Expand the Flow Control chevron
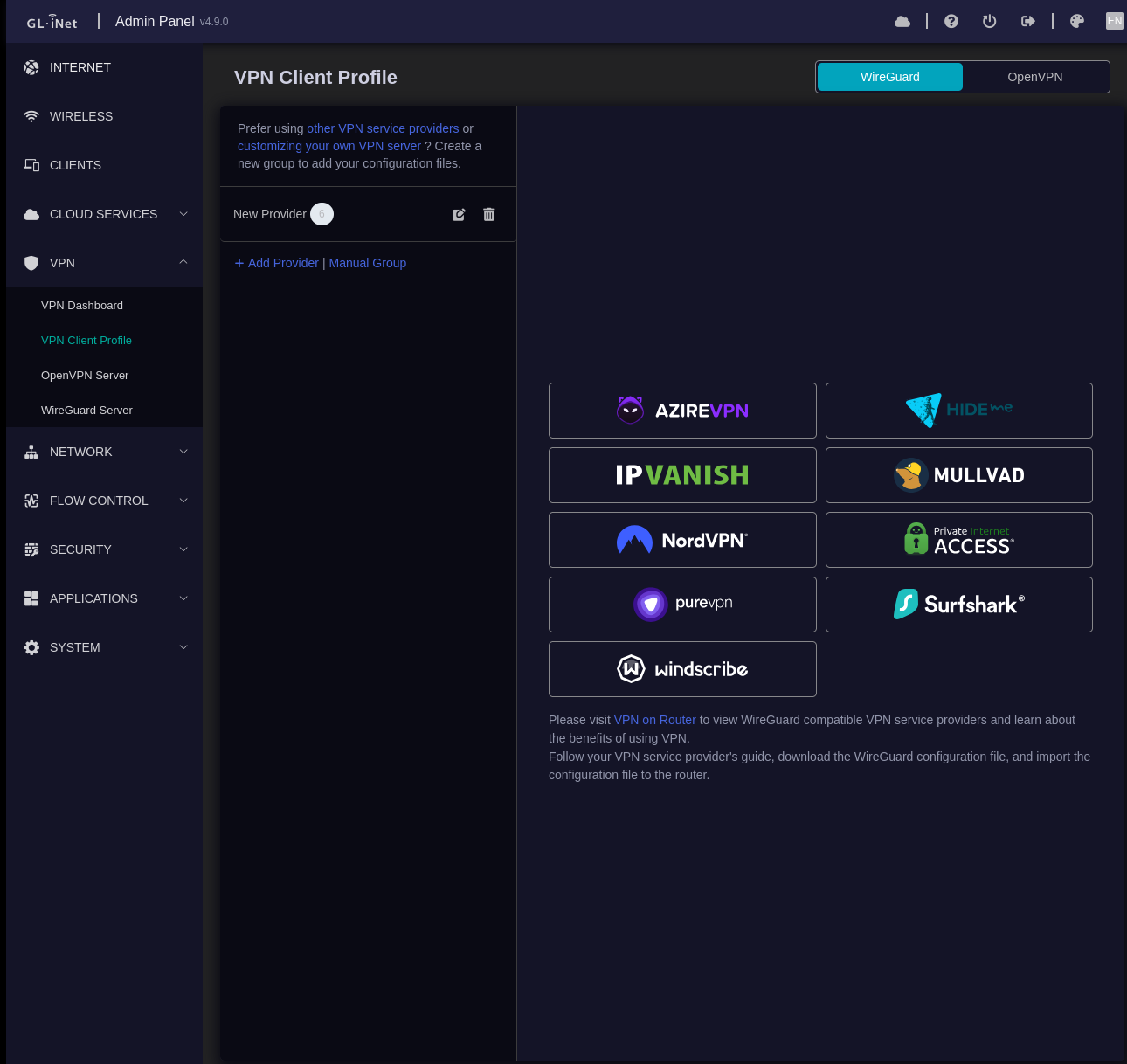Viewport: 1127px width, 1064px height. click(x=183, y=501)
